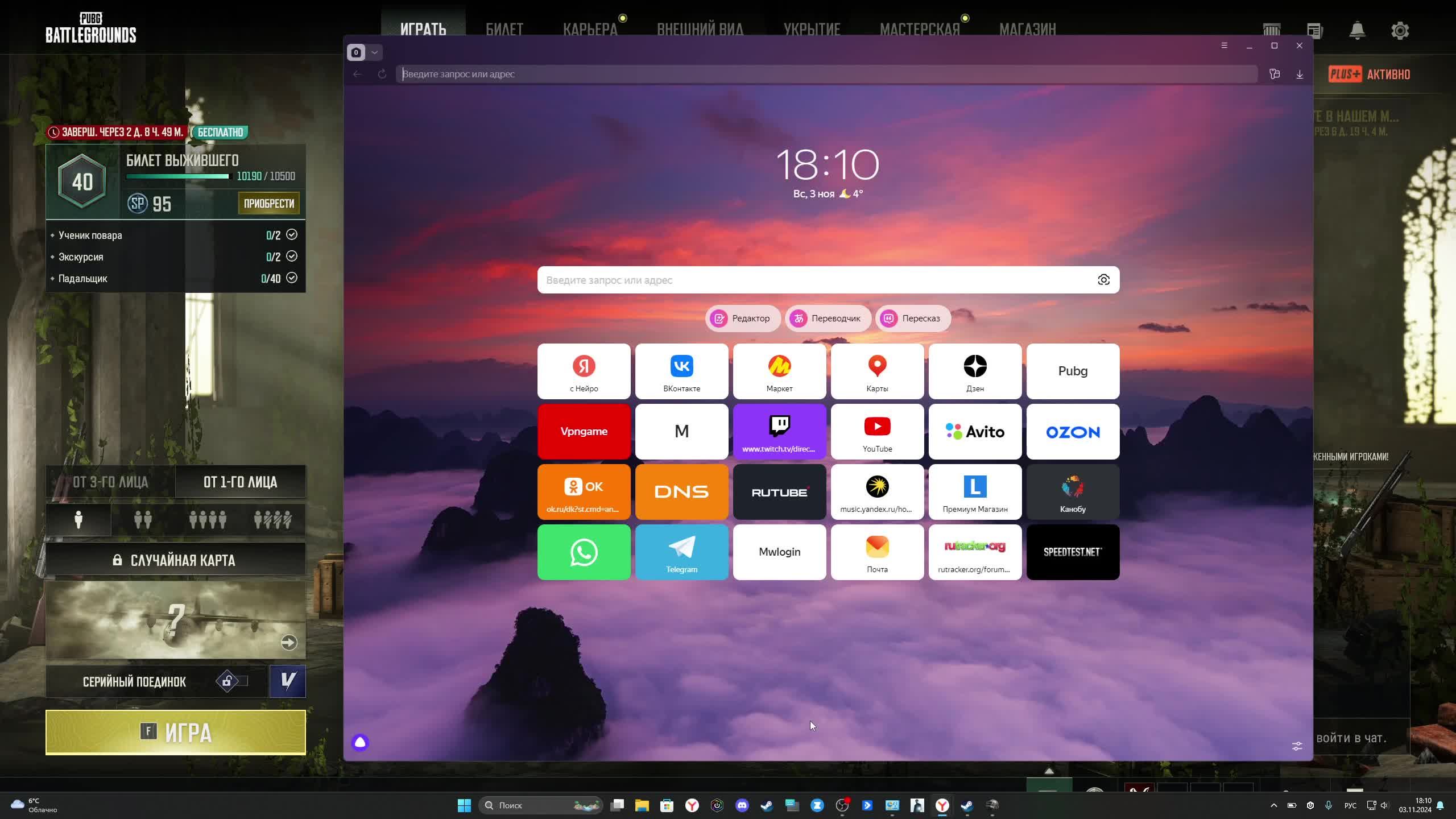Switch to От 3-го лица perspective tab
The image size is (1456, 819).
(x=110, y=482)
